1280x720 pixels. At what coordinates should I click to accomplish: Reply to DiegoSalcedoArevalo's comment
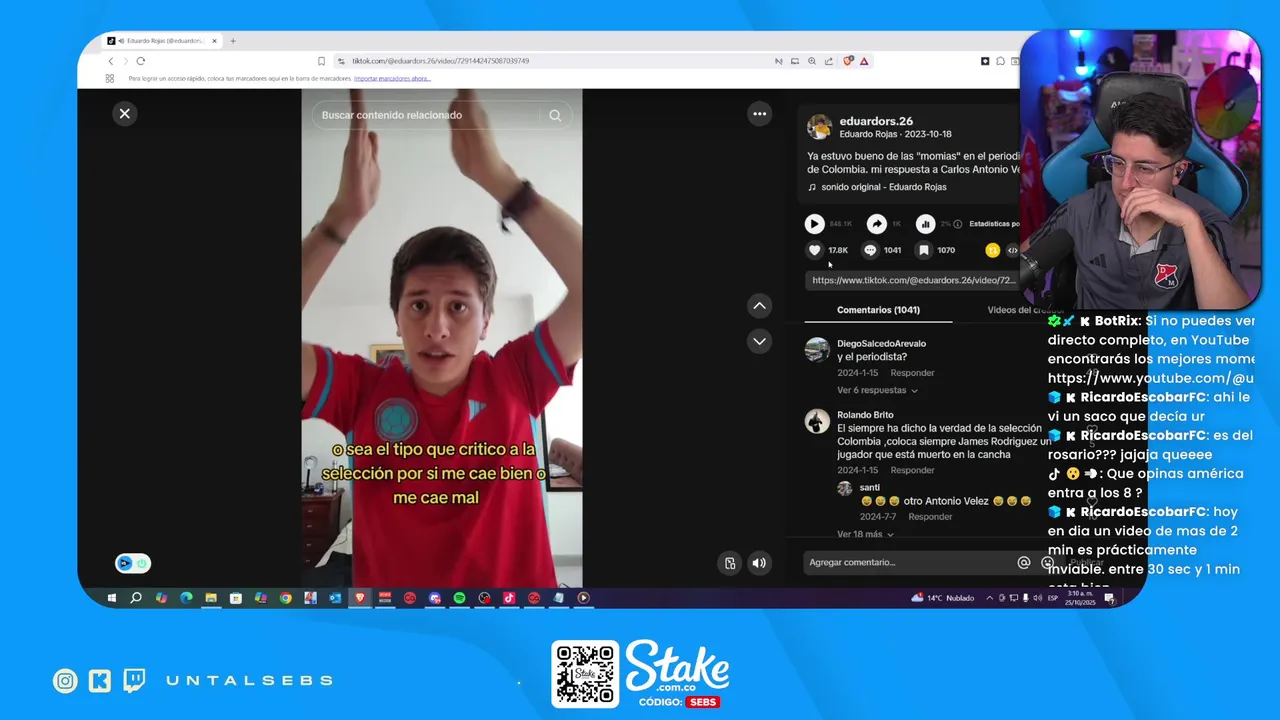(912, 373)
